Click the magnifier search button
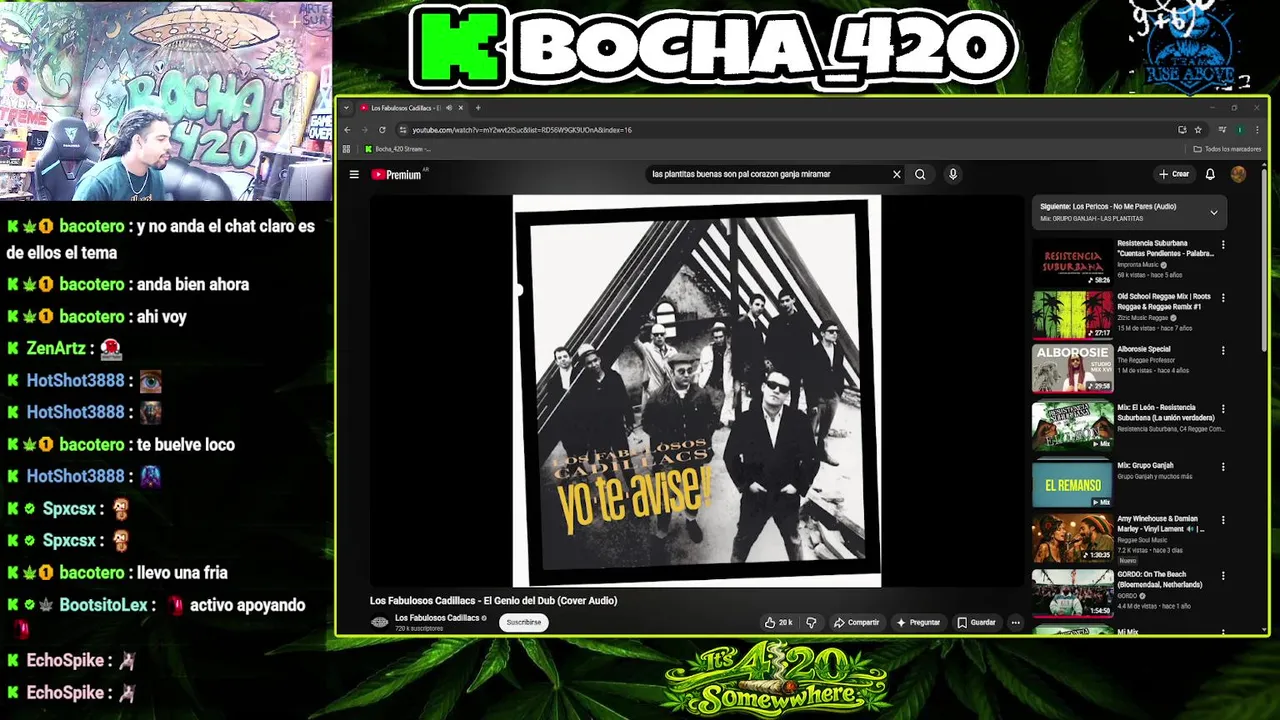Viewport: 1280px width, 720px height. 920,174
